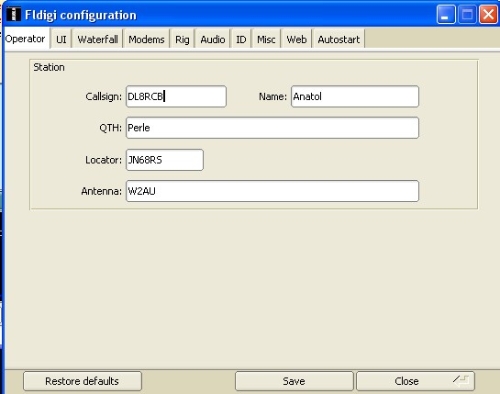Save the configuration
This screenshot has width=500, height=394.
(294, 381)
